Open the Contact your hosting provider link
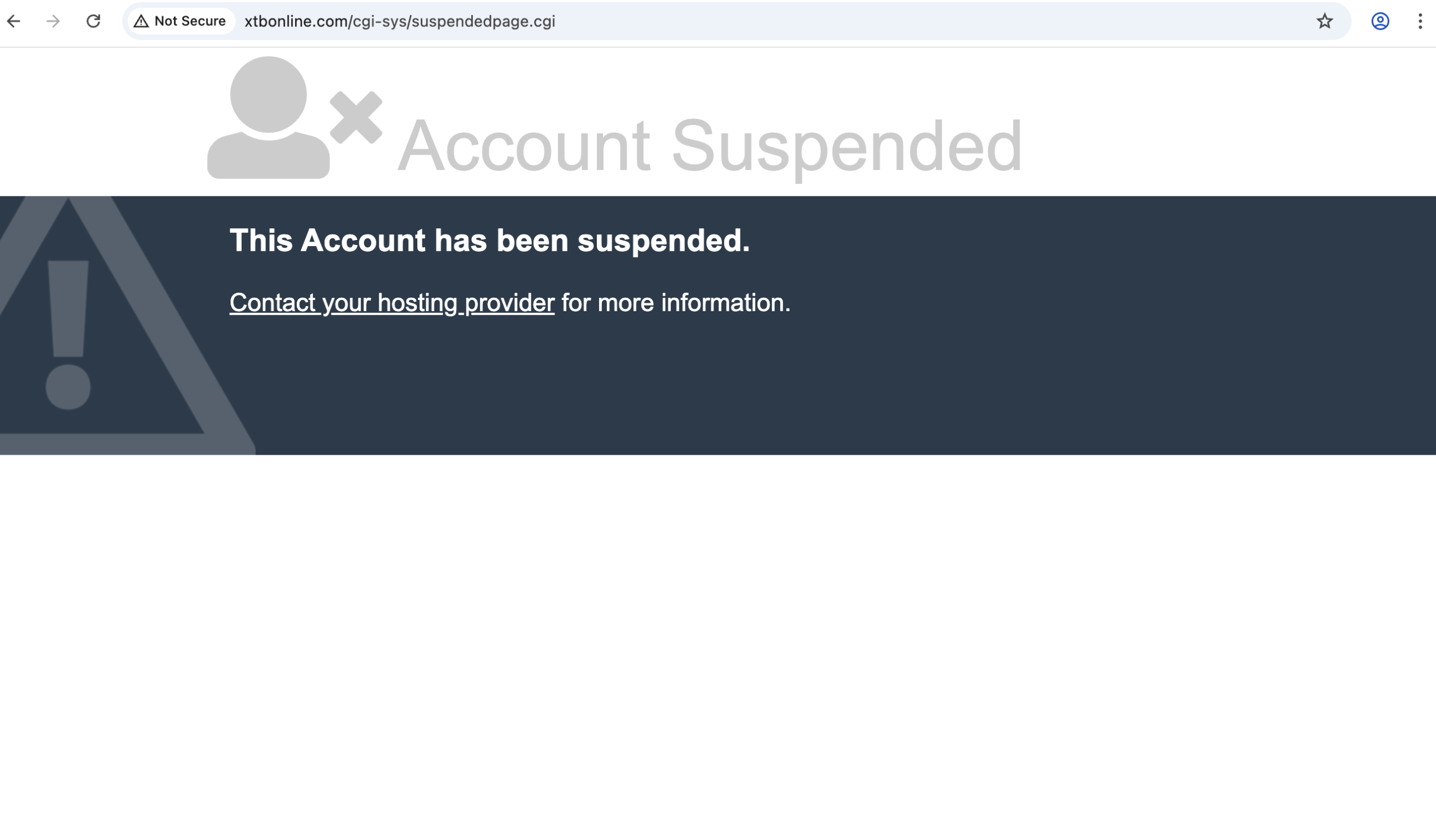 pos(391,302)
